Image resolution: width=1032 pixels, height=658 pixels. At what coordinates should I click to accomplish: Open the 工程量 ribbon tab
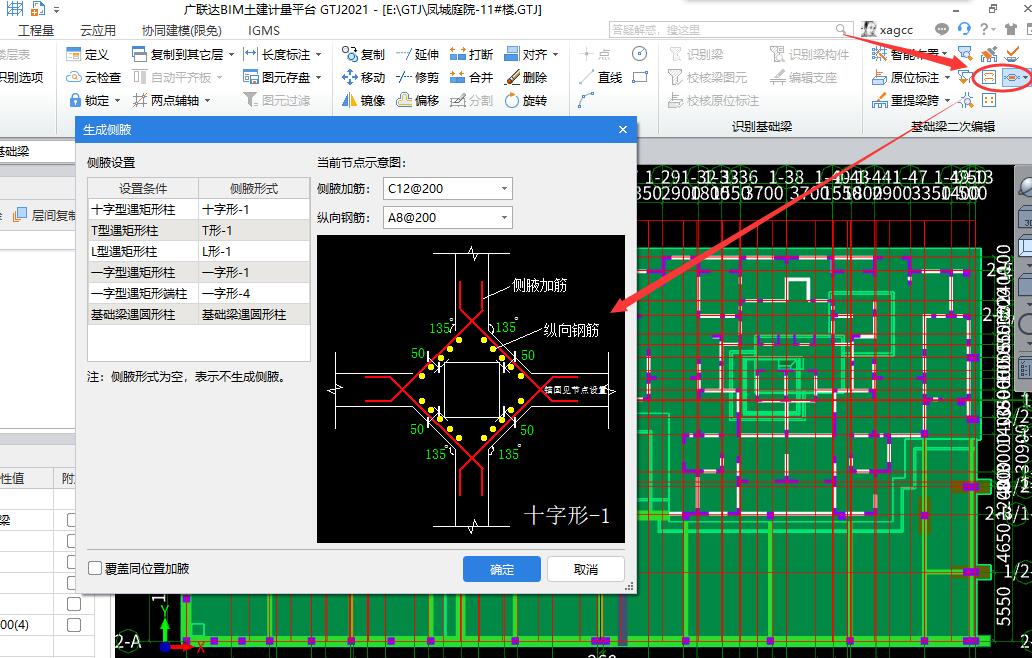[x=36, y=30]
